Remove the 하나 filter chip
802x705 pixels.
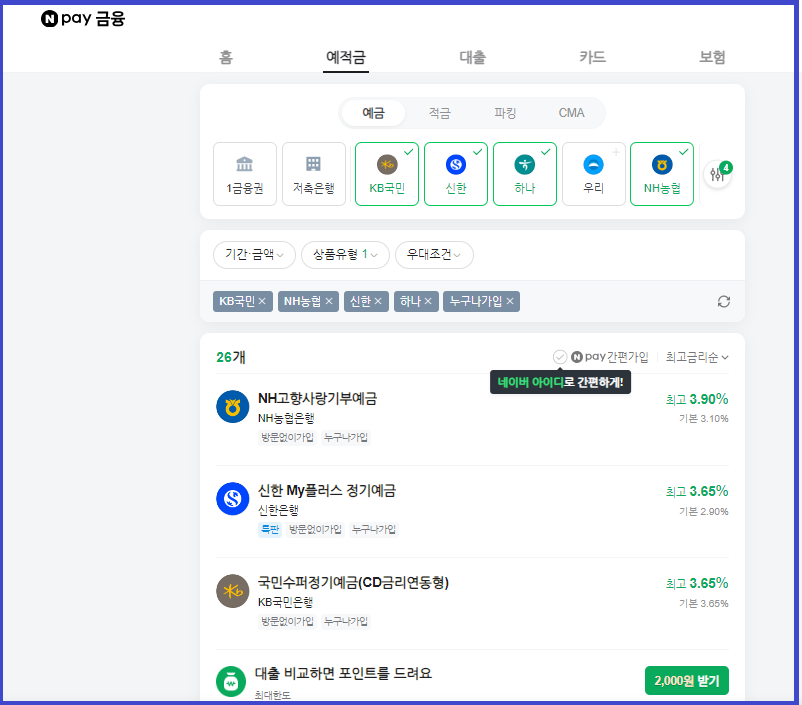(428, 301)
